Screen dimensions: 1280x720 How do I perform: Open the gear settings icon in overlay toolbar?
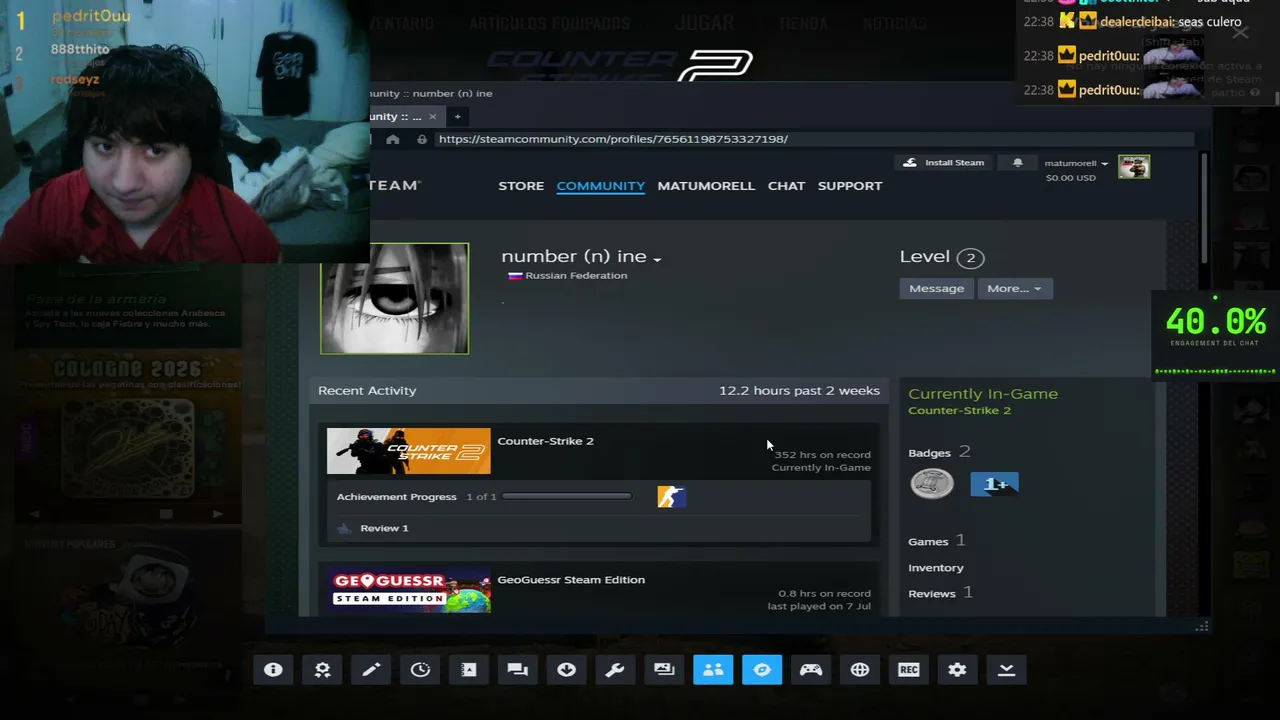coord(957,670)
